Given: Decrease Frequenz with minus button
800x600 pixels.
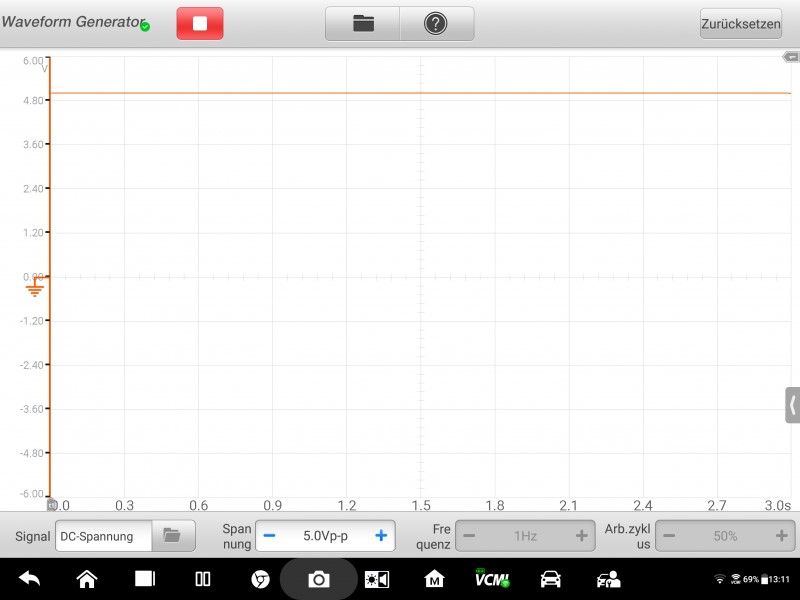Looking at the screenshot, I should (x=469, y=536).
